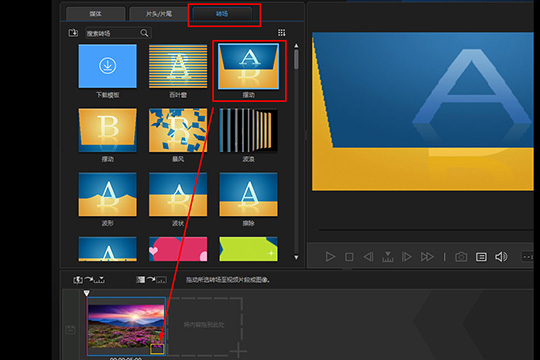
Task: Step back one frame in preview
Action: (x=368, y=257)
